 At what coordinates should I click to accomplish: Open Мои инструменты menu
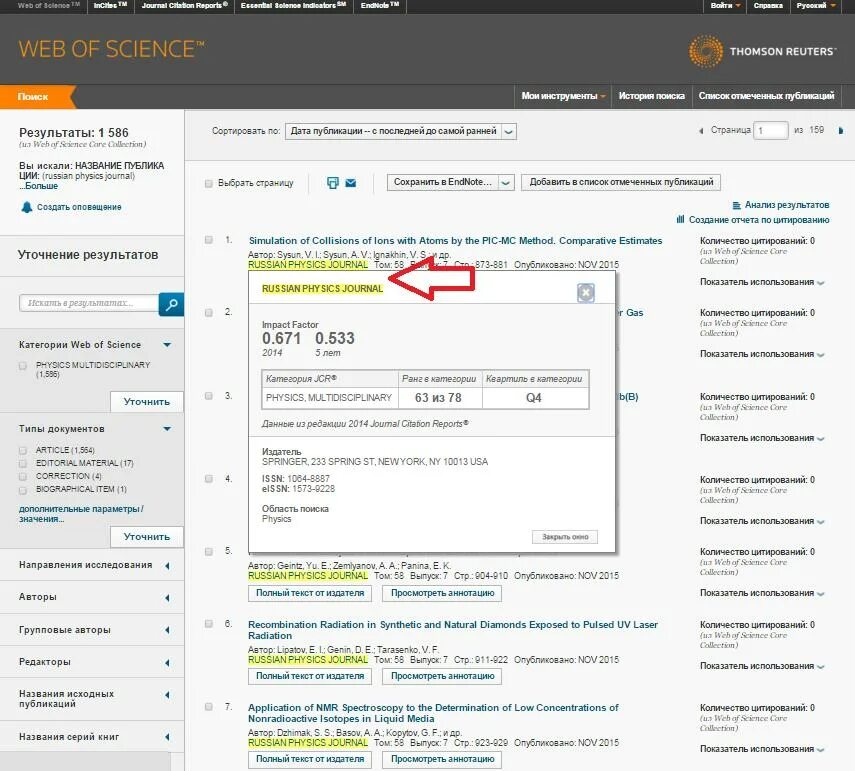click(x=563, y=96)
